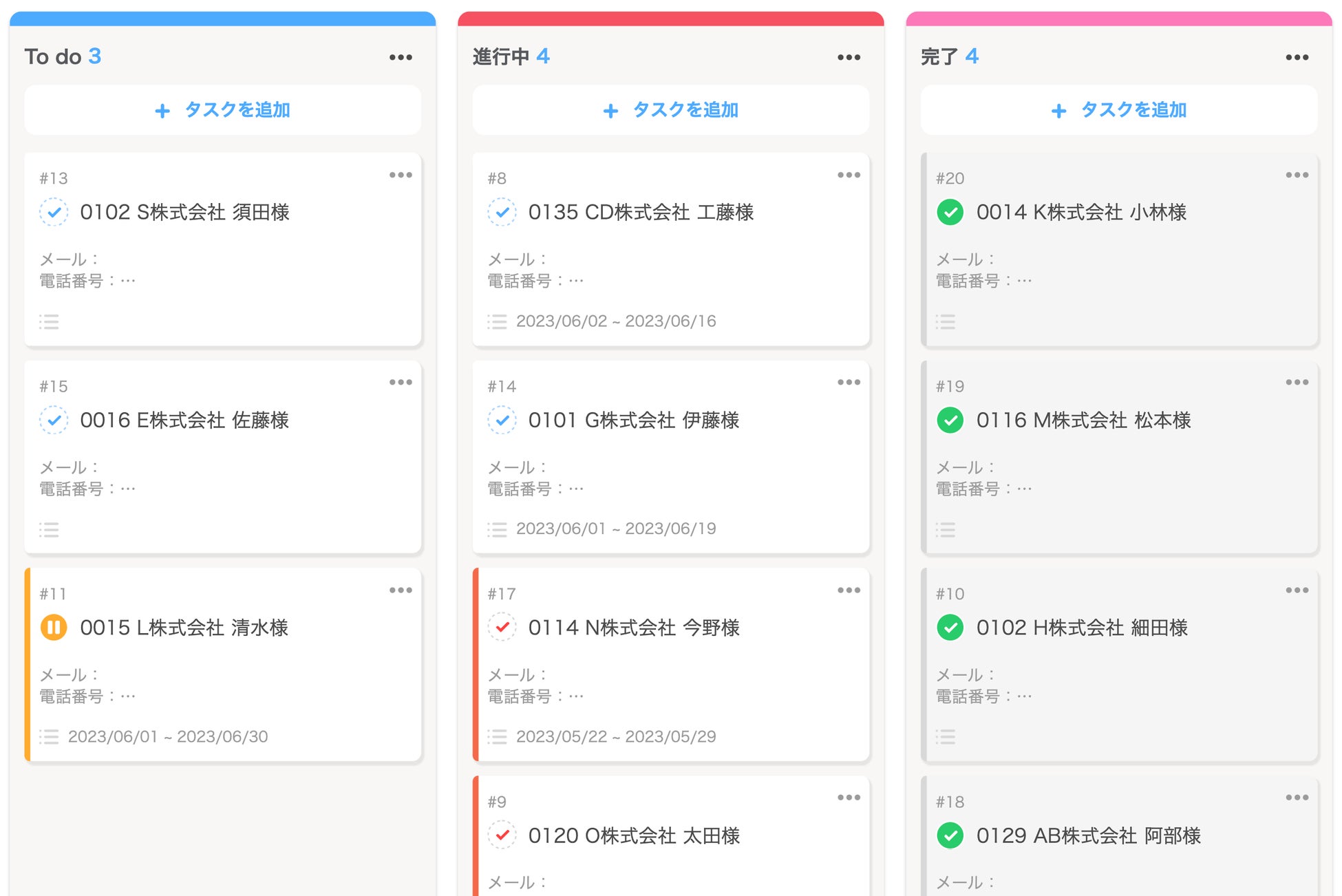
Task: Open the three-dot menu on card #17
Action: pos(849,590)
